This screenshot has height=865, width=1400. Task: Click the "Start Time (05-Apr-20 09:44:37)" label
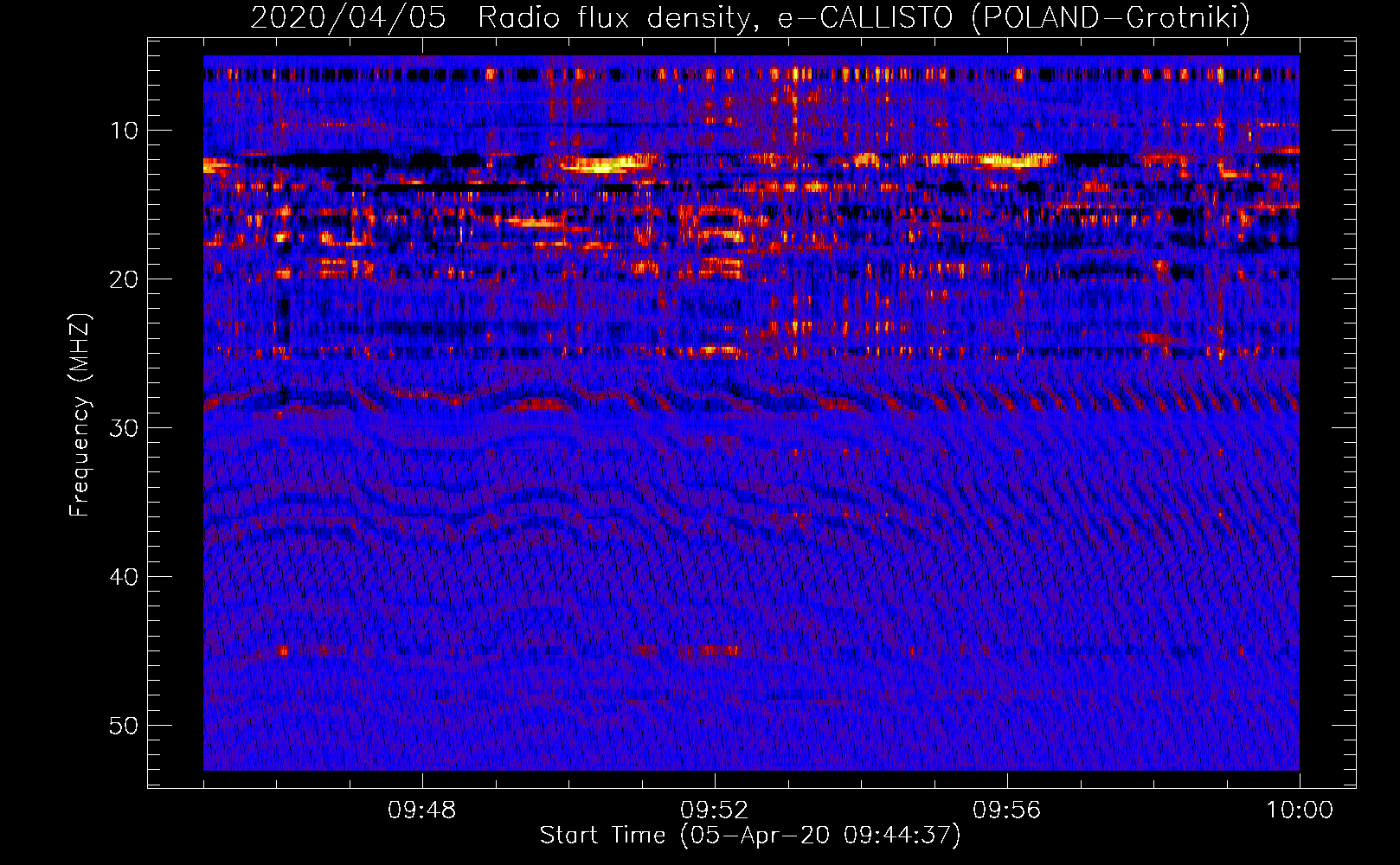pyautogui.click(x=750, y=836)
